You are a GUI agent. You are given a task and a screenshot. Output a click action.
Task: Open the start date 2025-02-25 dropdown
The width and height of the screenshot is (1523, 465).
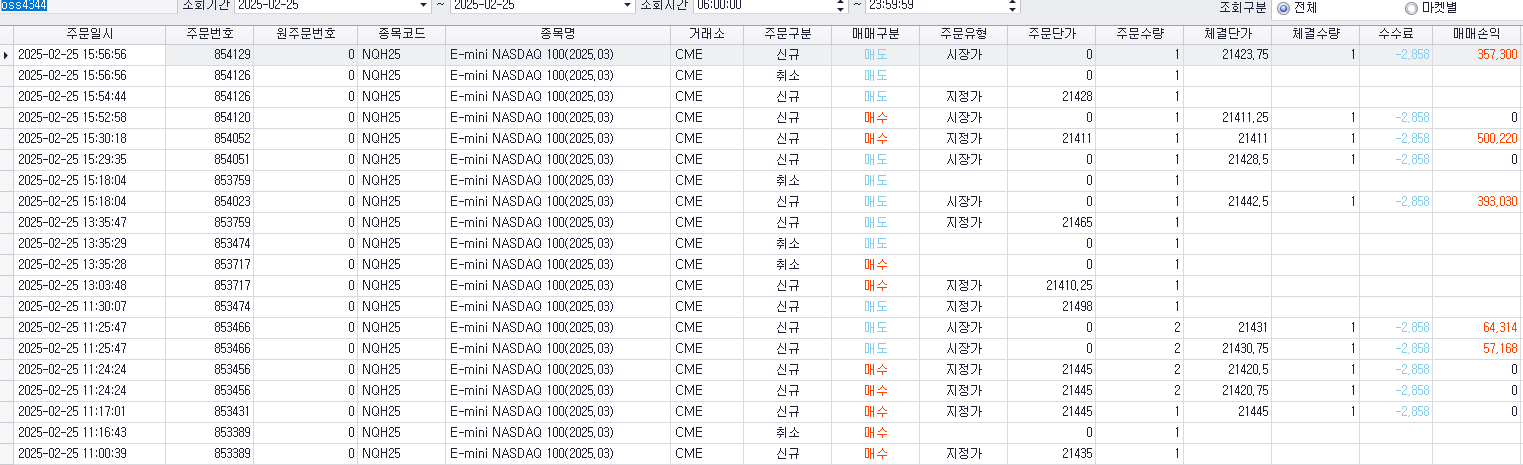pos(423,5)
